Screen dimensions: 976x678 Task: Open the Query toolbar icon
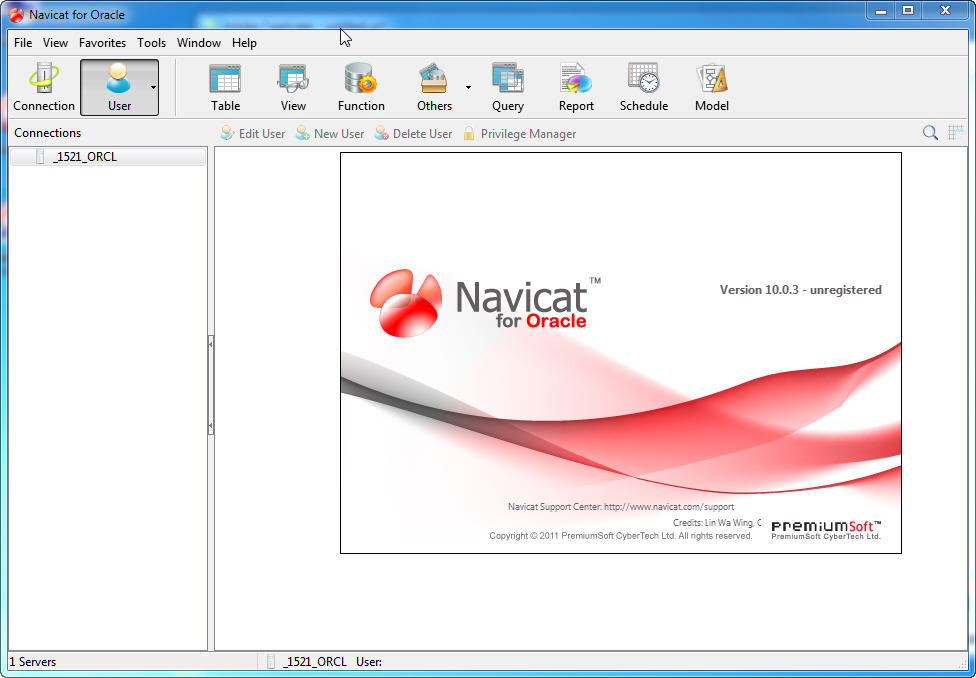(x=508, y=87)
